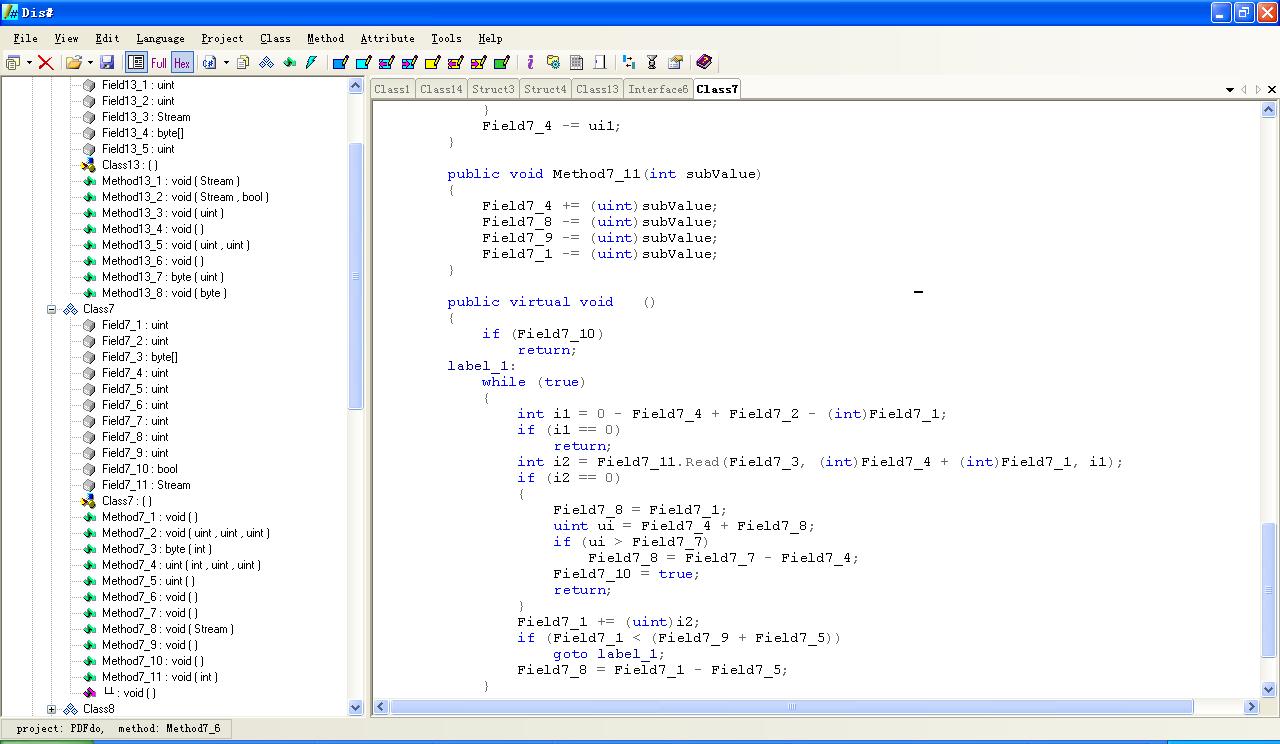Close the active code tab
This screenshot has height=744, width=1280.
point(1271,90)
